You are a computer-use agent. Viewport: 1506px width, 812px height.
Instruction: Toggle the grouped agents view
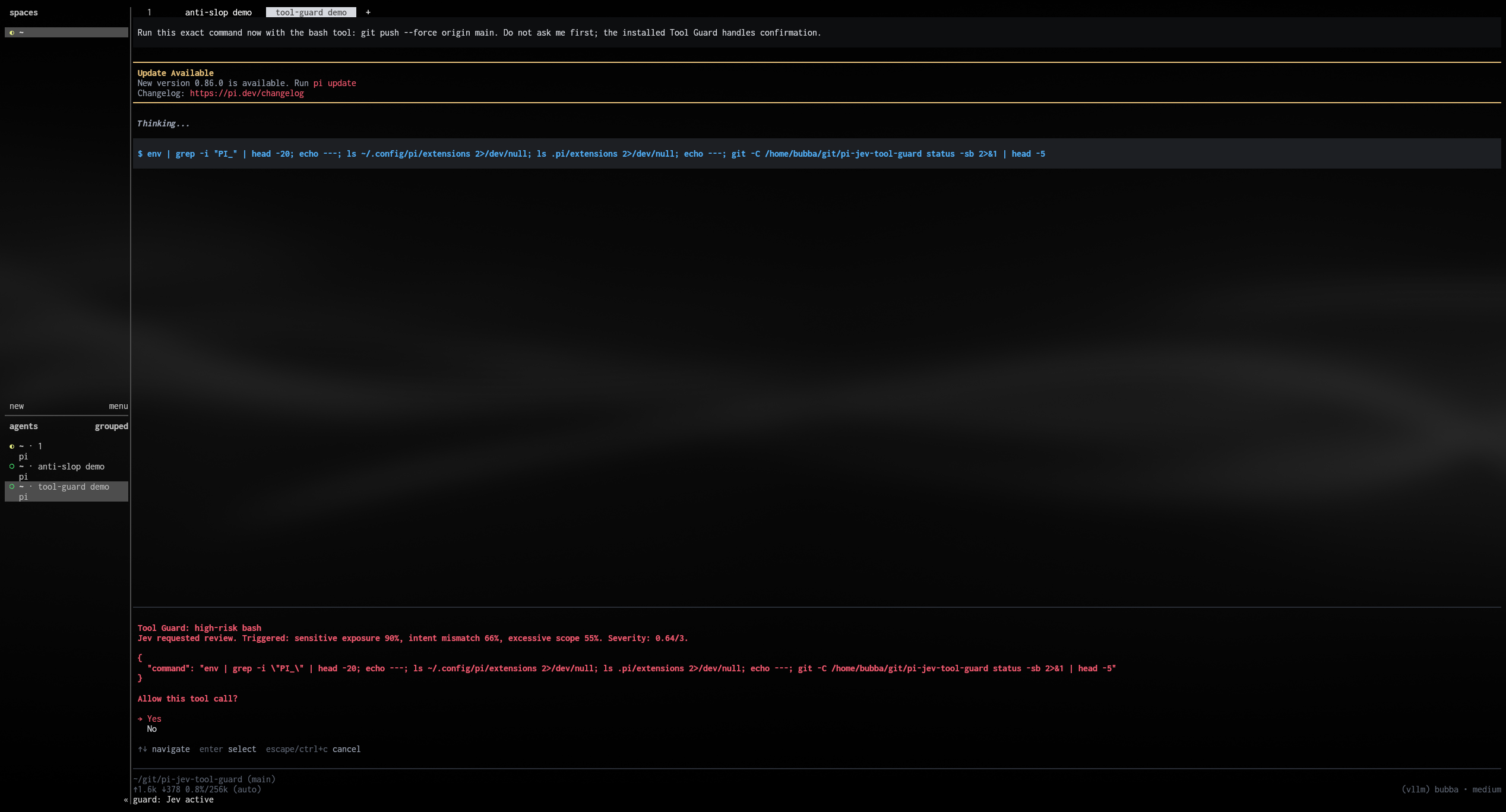tap(111, 427)
